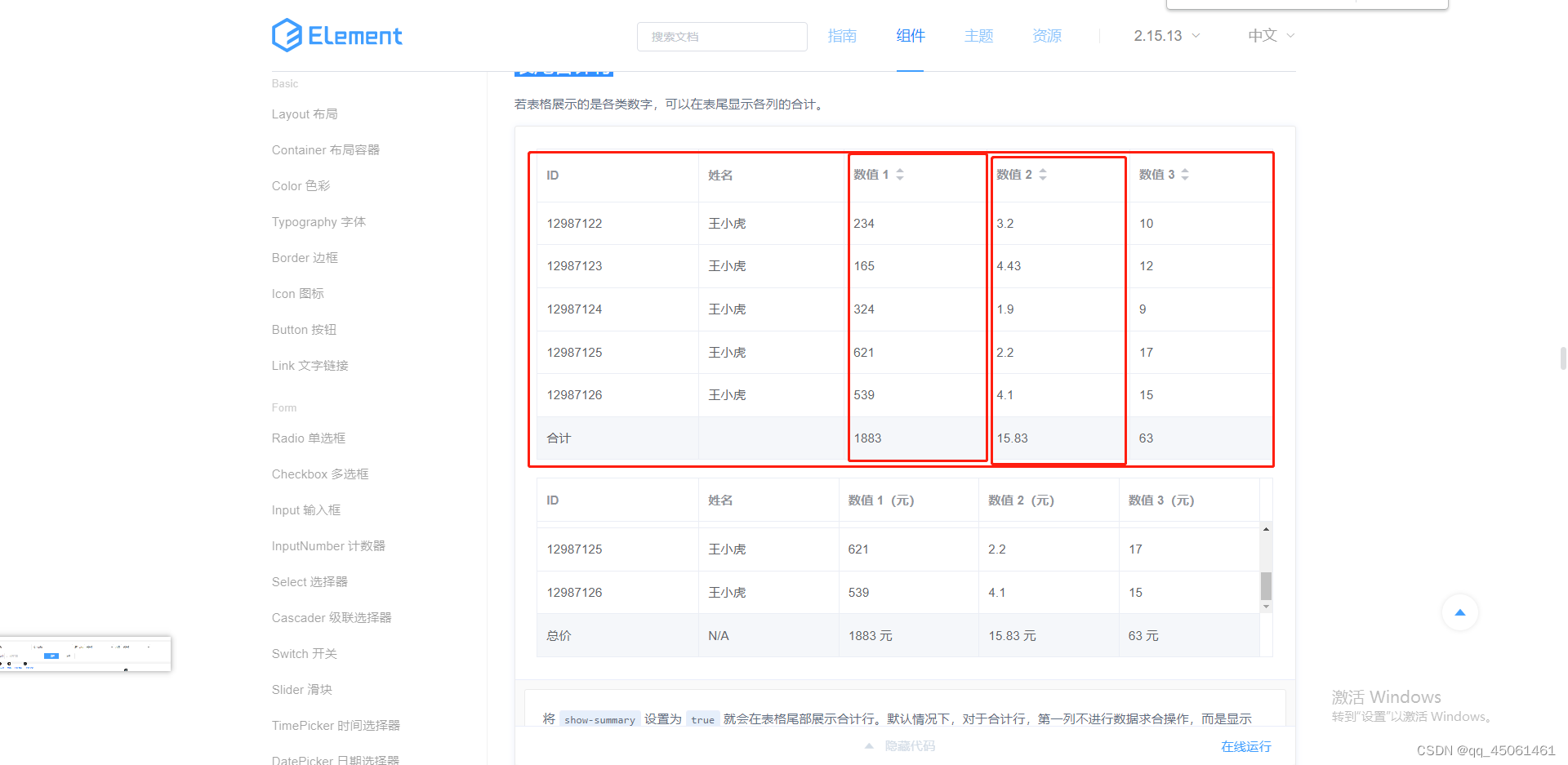
Task: Click the scrollbar up arrow in second table
Action: [1266, 530]
